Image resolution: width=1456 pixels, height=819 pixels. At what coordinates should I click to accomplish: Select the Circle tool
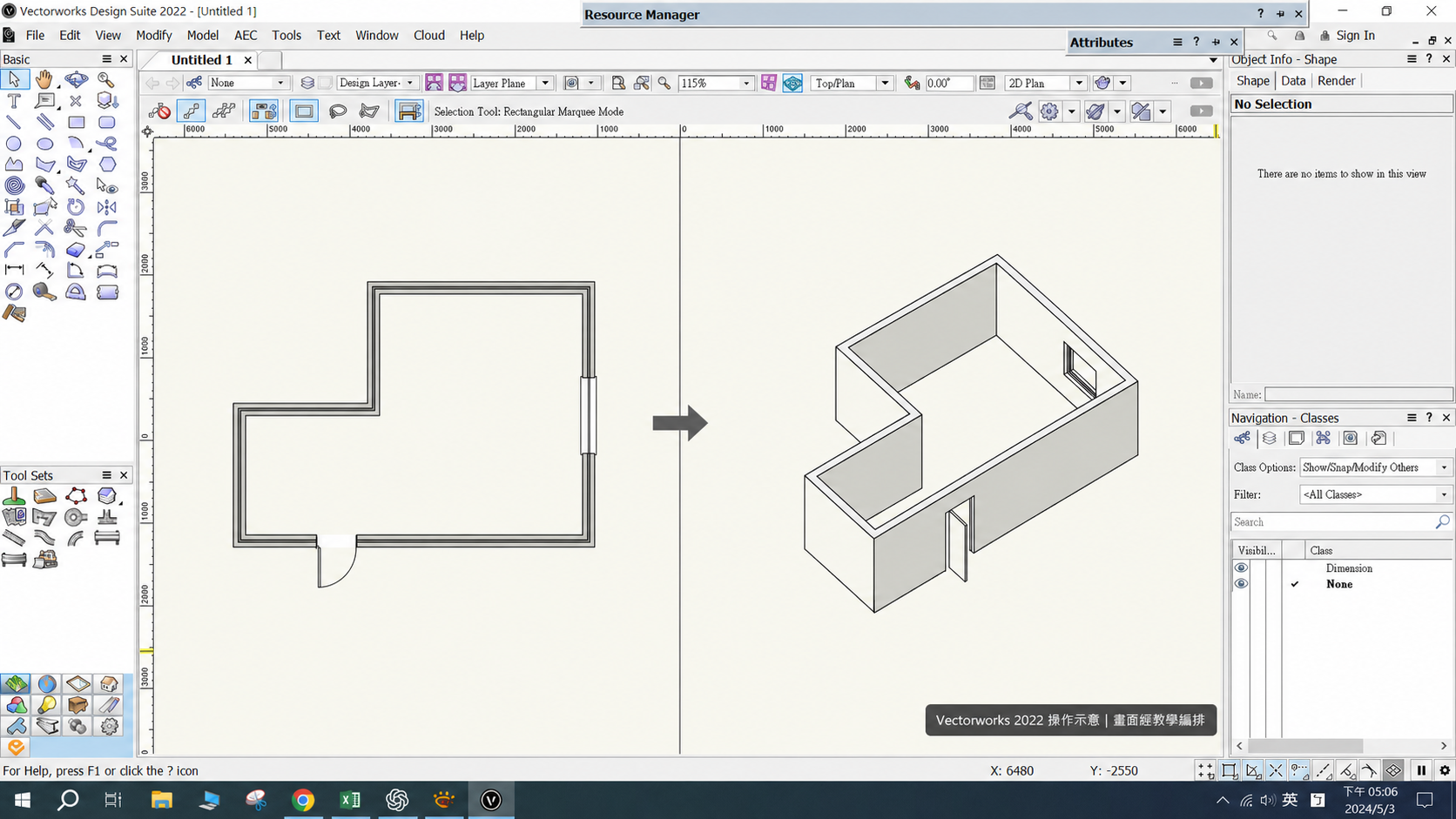(x=14, y=144)
